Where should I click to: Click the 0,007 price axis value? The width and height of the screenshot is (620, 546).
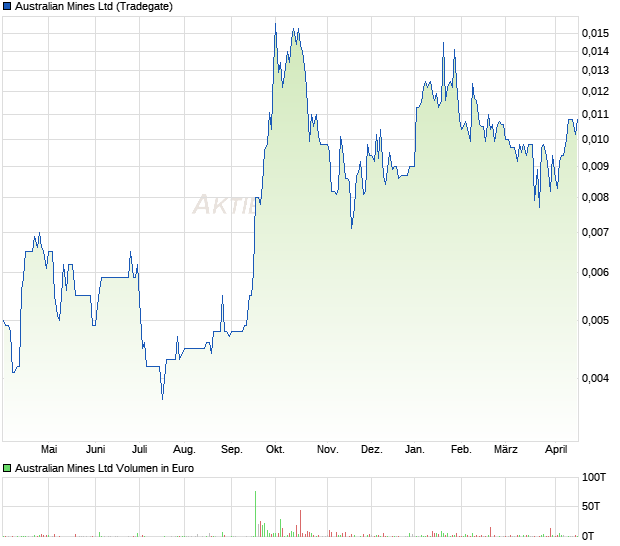click(x=595, y=232)
